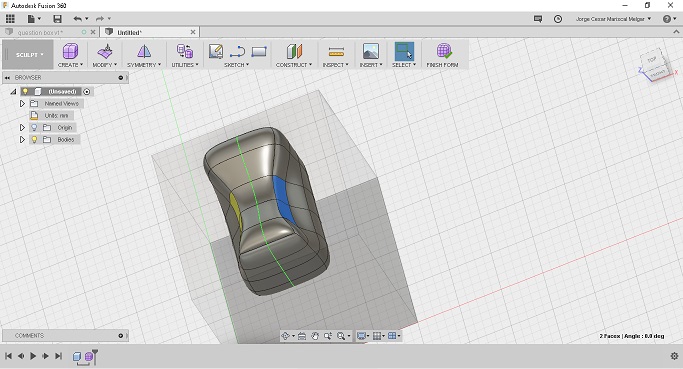Click the ViewCube TOP face

pyautogui.click(x=652, y=60)
